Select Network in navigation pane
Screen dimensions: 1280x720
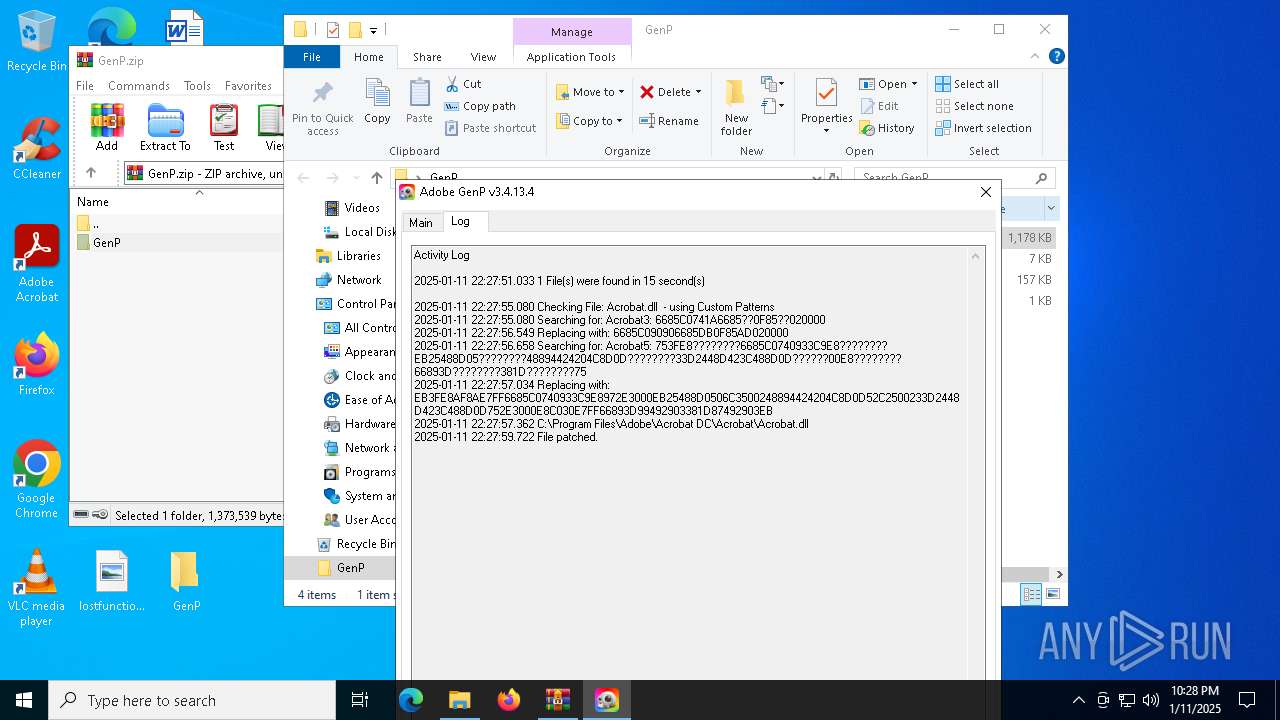click(x=349, y=280)
